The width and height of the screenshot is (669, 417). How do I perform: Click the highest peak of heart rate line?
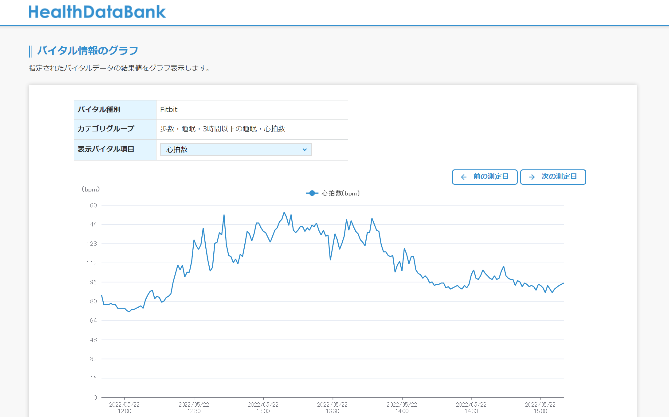[x=285, y=213]
